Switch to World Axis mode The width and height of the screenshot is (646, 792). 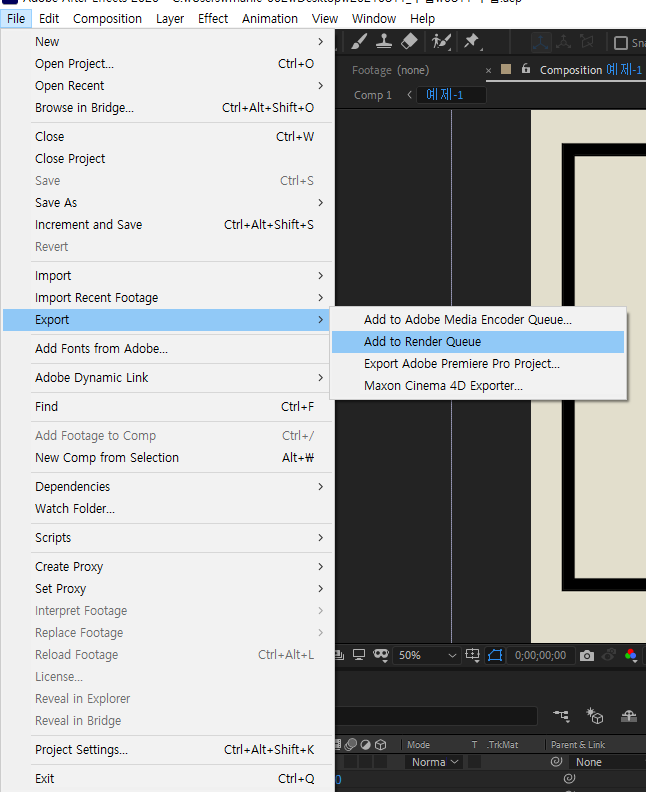pos(563,42)
